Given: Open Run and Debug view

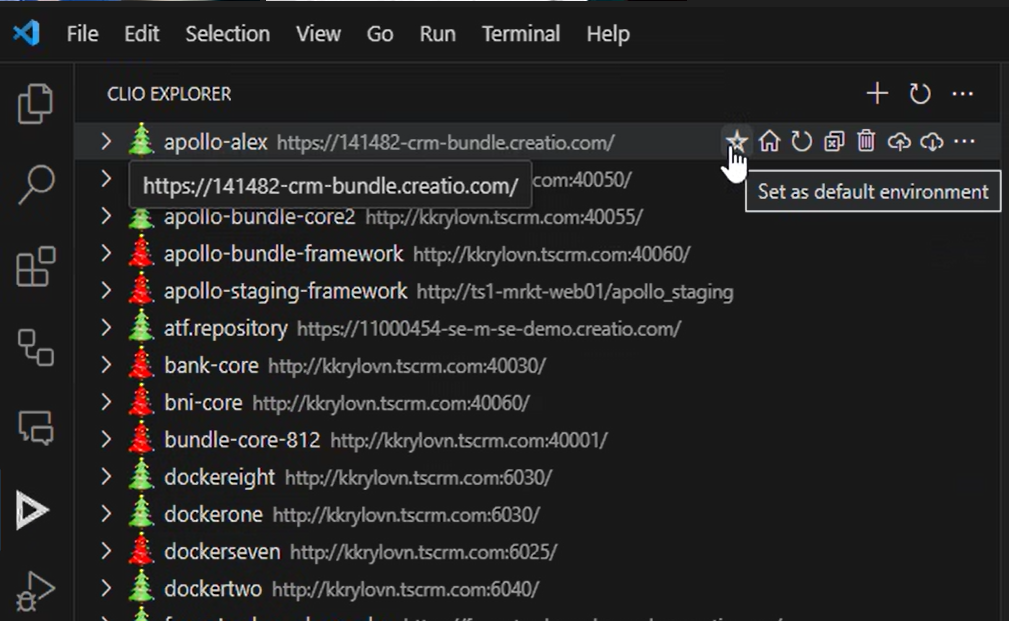Looking at the screenshot, I should 34,591.
